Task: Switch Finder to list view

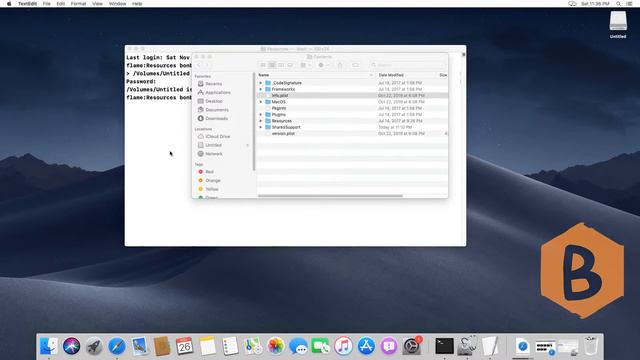Action: (272, 65)
